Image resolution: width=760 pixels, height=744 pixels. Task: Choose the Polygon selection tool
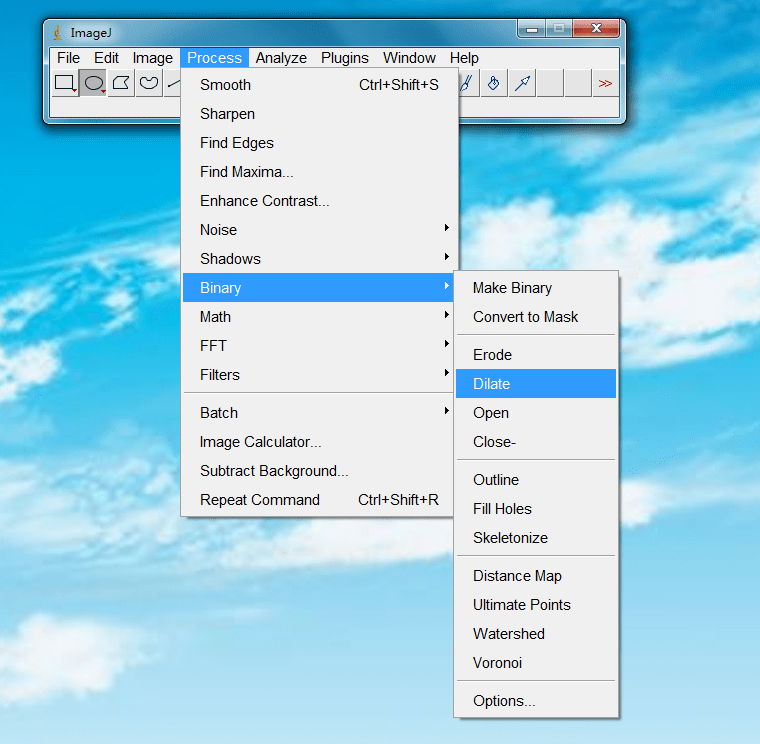tap(121, 84)
